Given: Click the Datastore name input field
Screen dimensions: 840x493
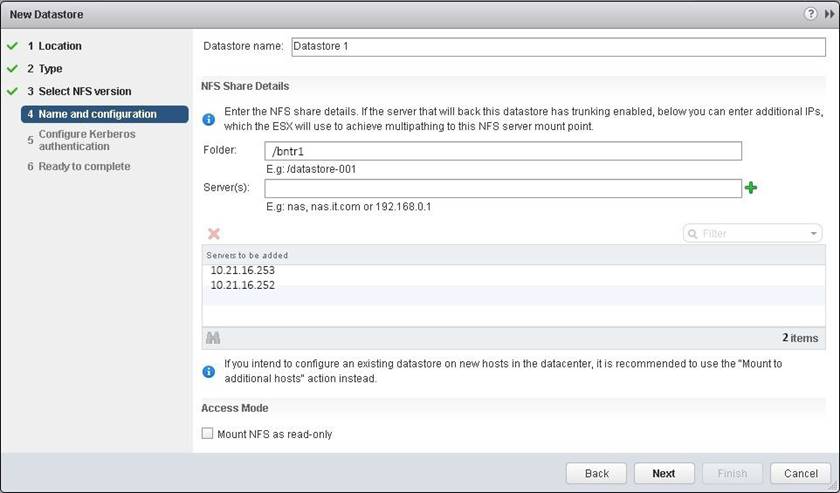Looking at the screenshot, I should pos(556,46).
